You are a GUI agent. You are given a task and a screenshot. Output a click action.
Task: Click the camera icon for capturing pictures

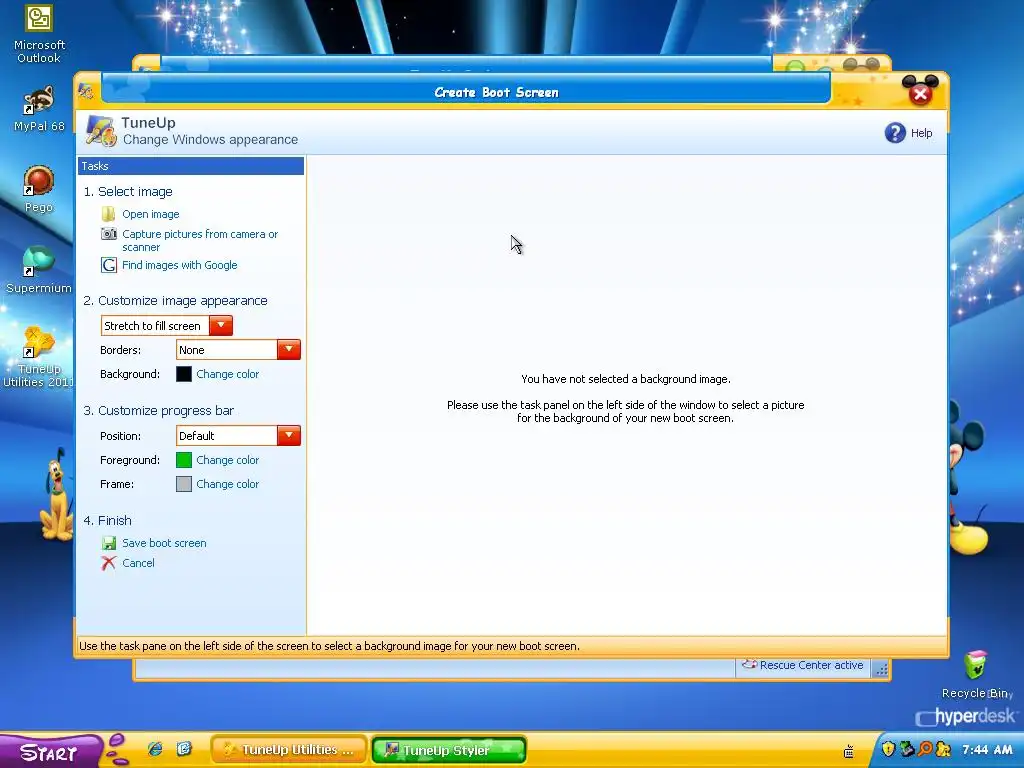[108, 234]
